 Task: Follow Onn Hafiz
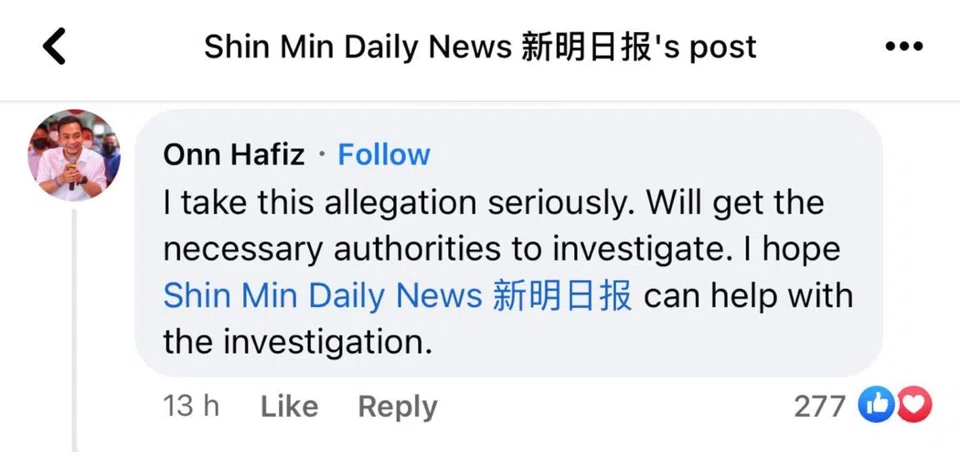pyautogui.click(x=384, y=155)
